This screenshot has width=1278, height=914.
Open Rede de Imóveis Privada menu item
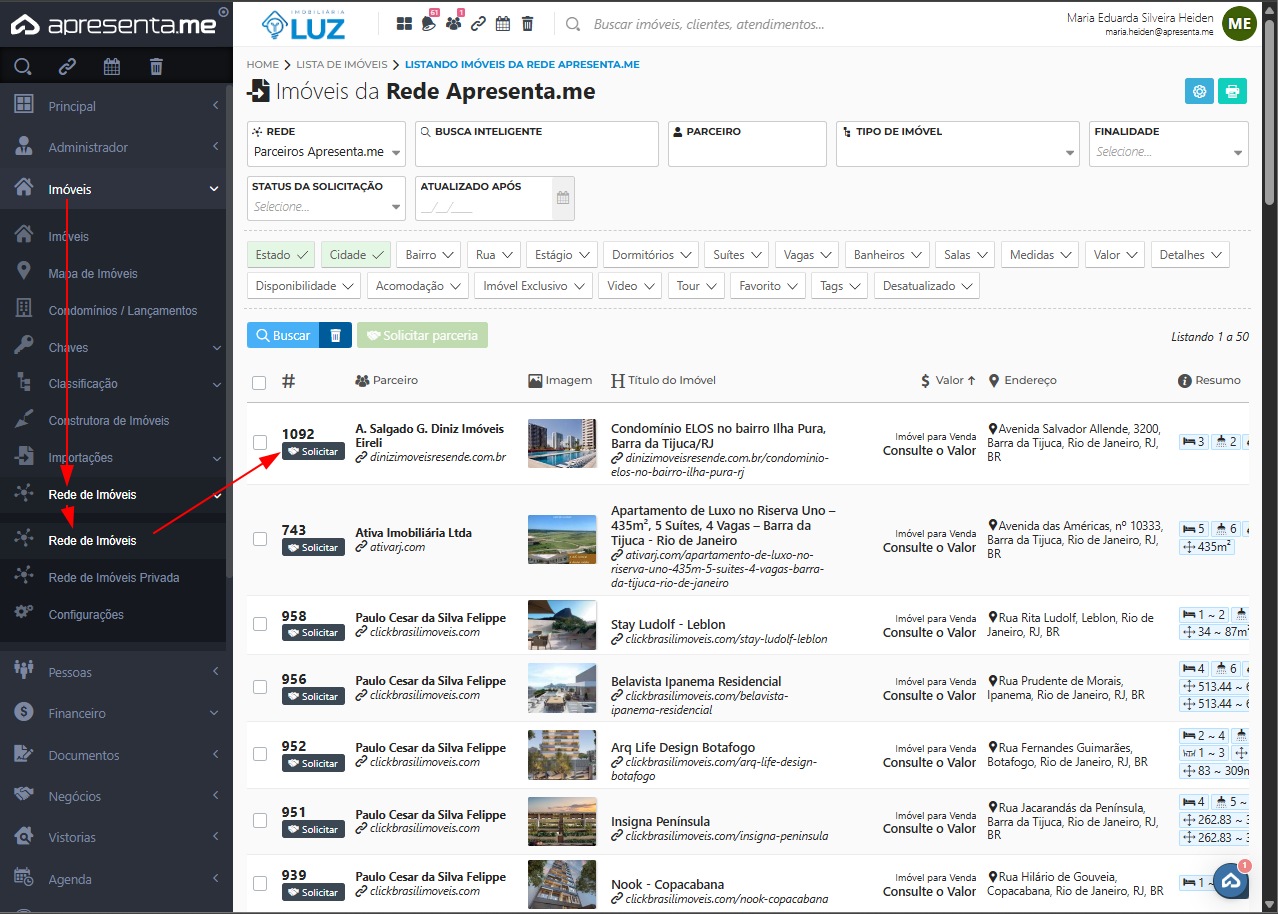[x=114, y=578]
